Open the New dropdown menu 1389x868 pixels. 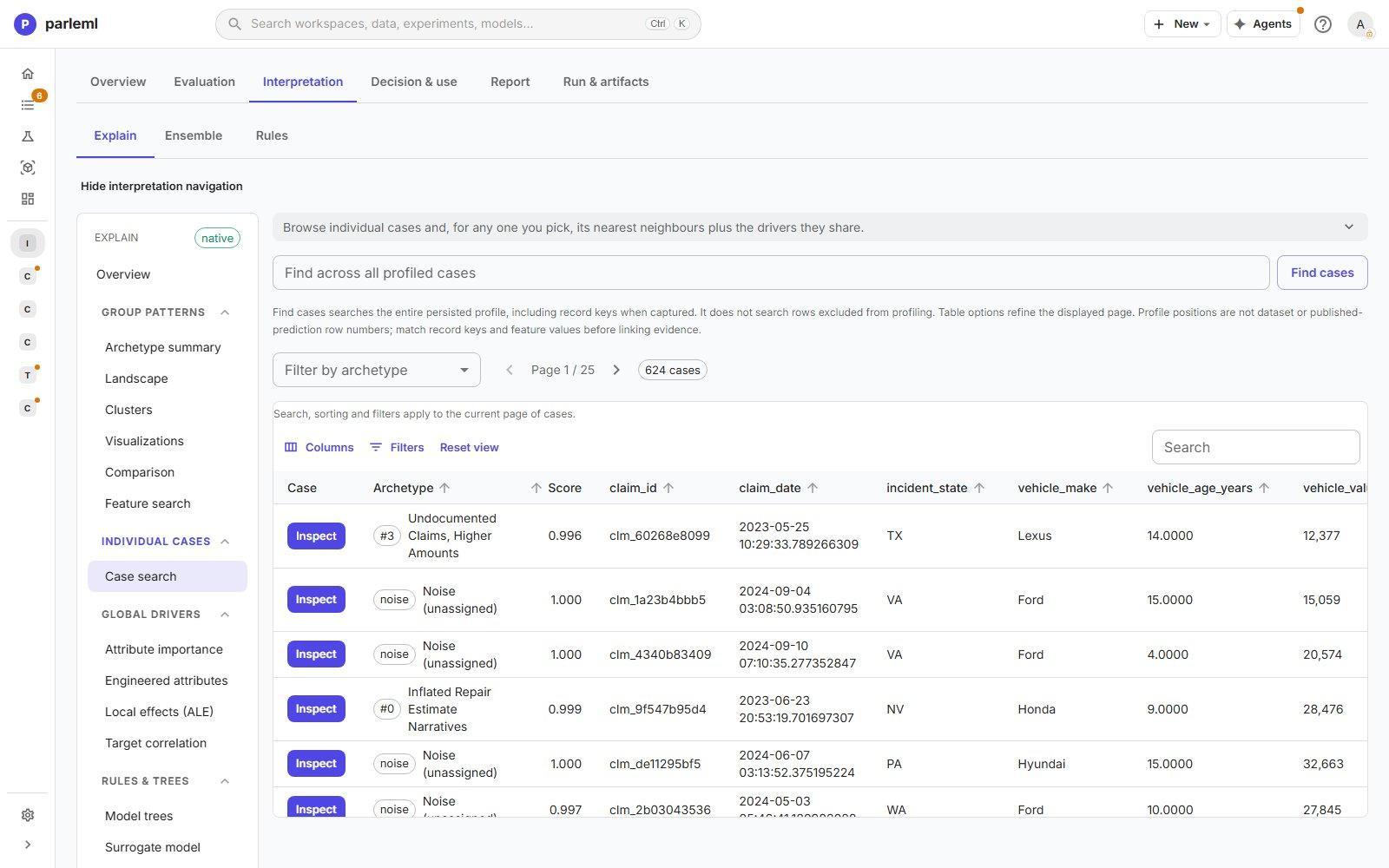(x=1182, y=24)
